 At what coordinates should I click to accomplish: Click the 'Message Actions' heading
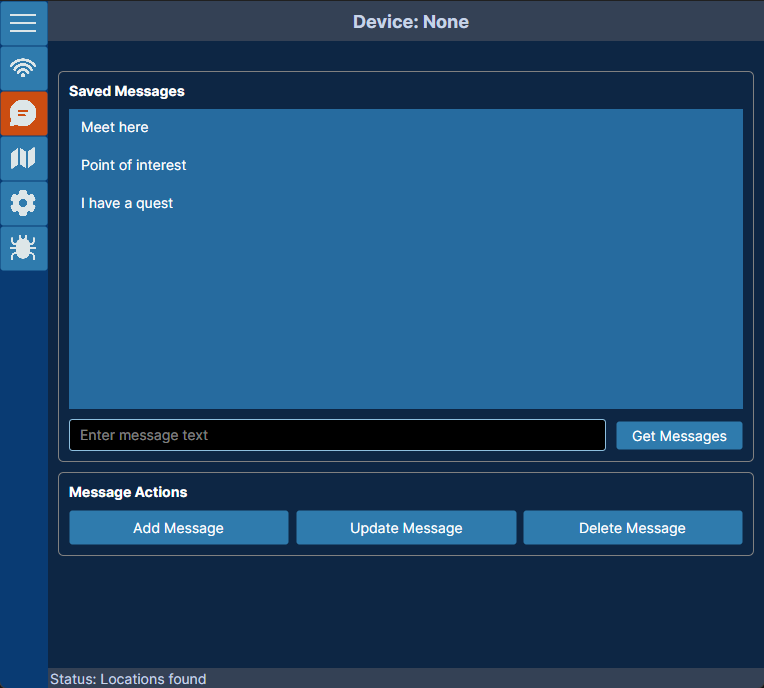click(x=128, y=492)
